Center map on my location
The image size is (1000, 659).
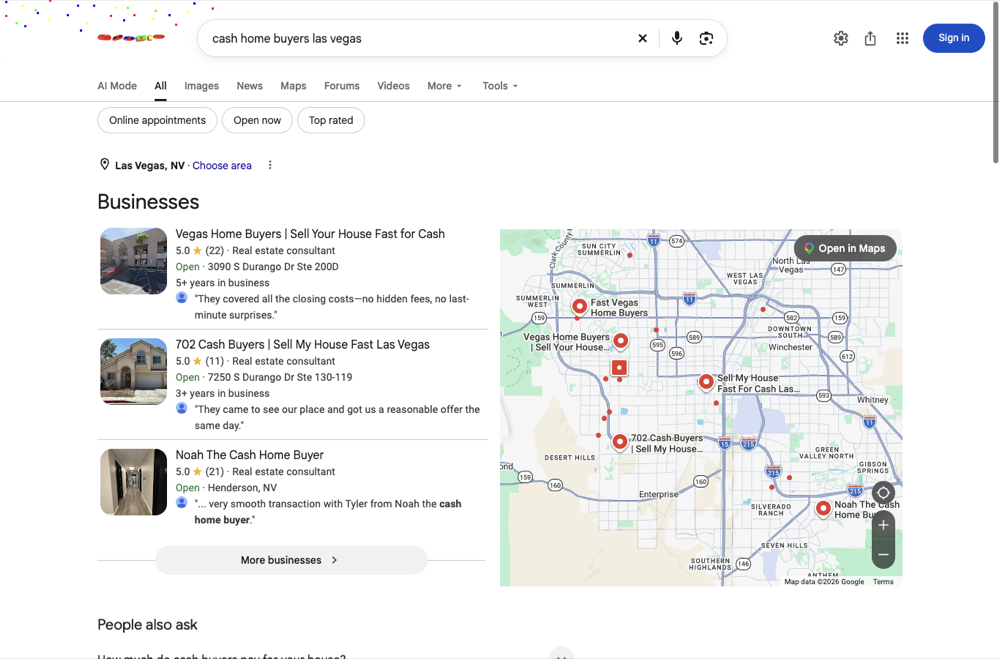click(883, 492)
